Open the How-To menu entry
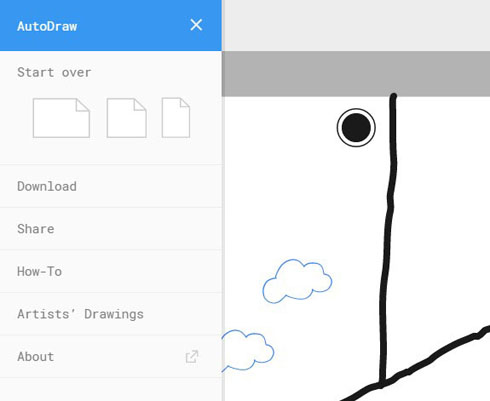490x401 pixels. click(111, 271)
